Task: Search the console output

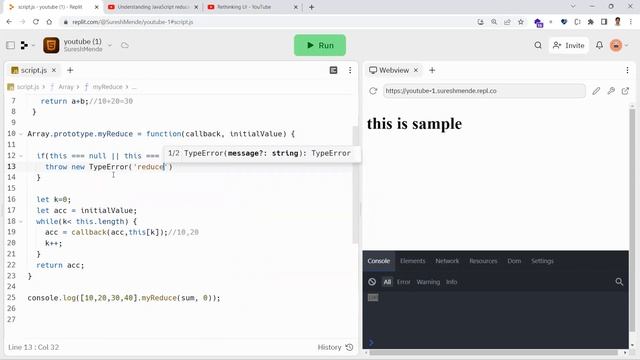Action: [x=619, y=282]
